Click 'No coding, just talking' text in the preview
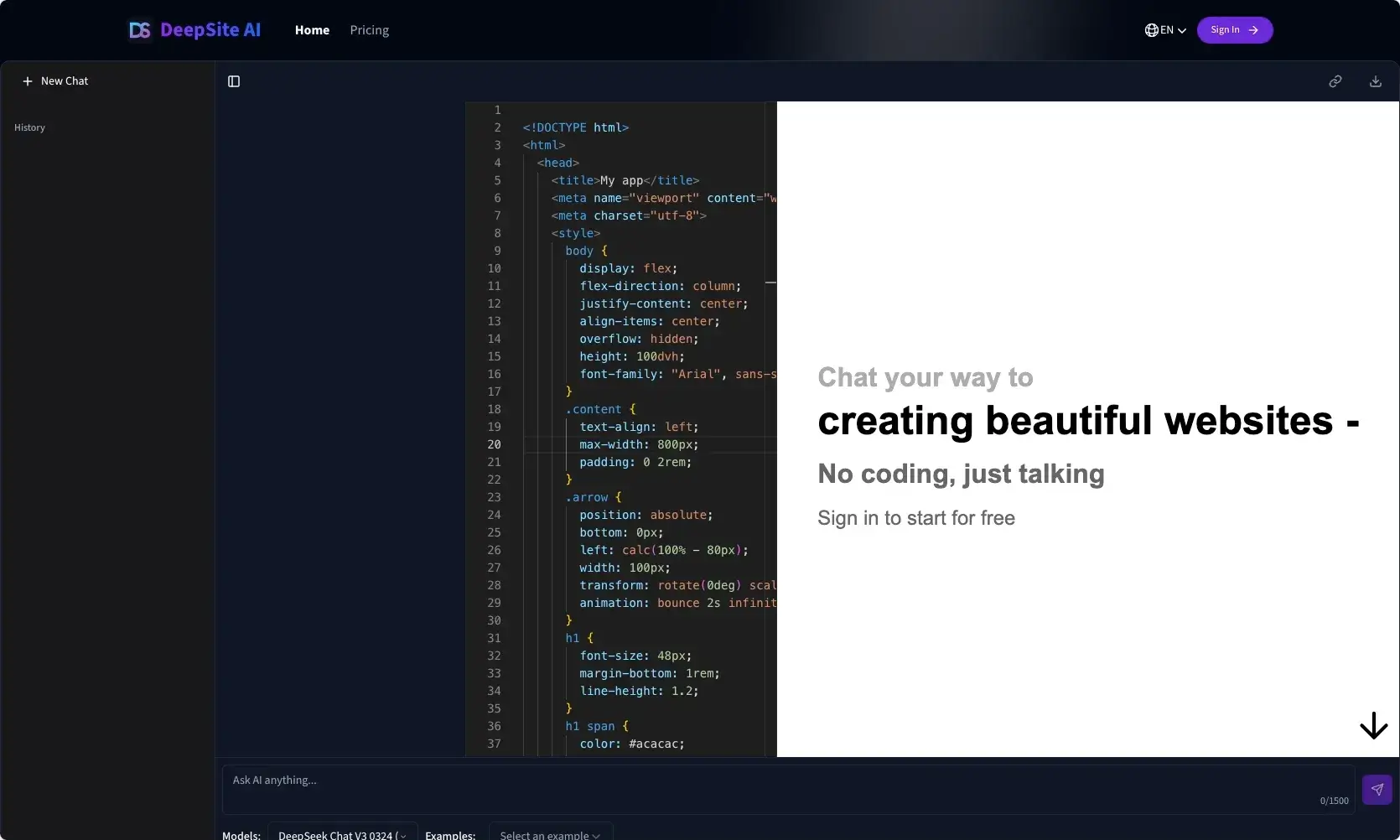 (x=962, y=474)
